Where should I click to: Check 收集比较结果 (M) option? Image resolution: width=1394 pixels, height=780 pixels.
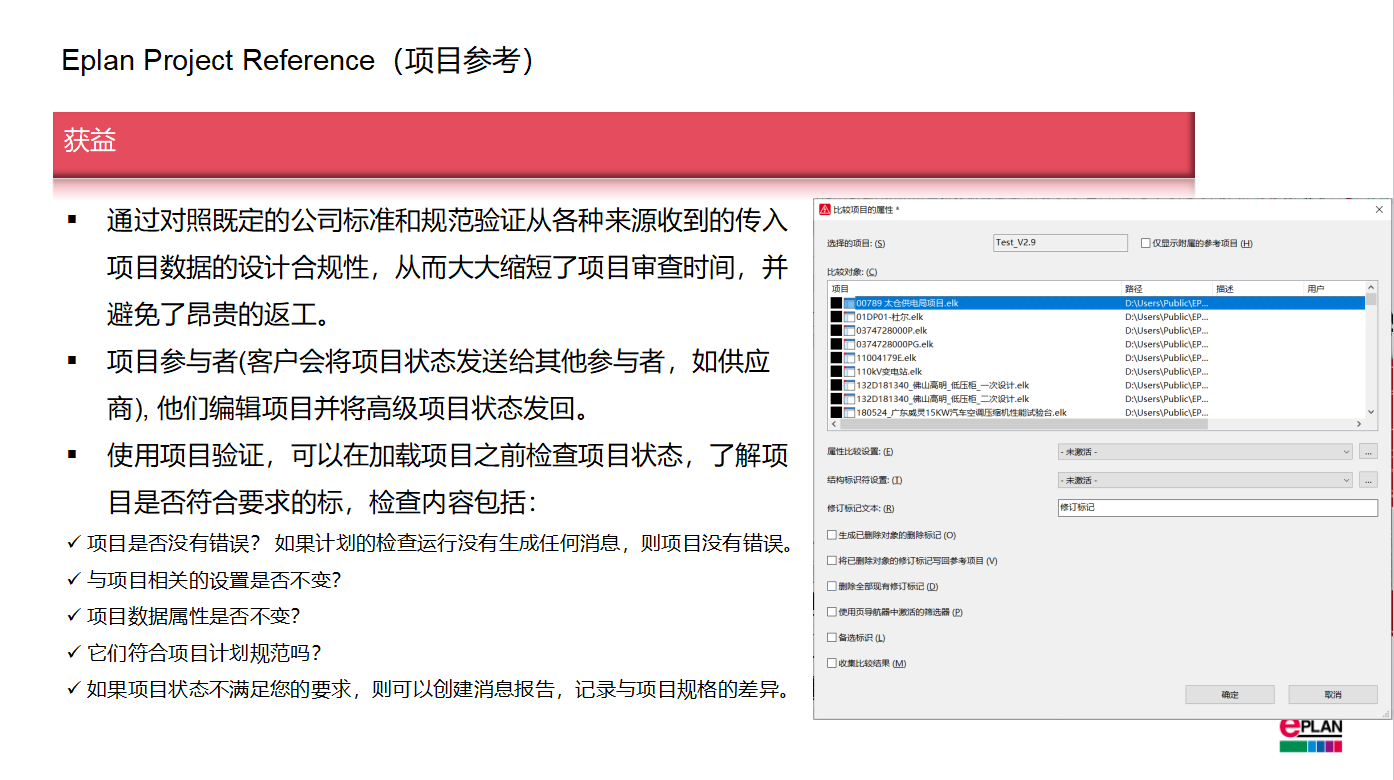(832, 663)
